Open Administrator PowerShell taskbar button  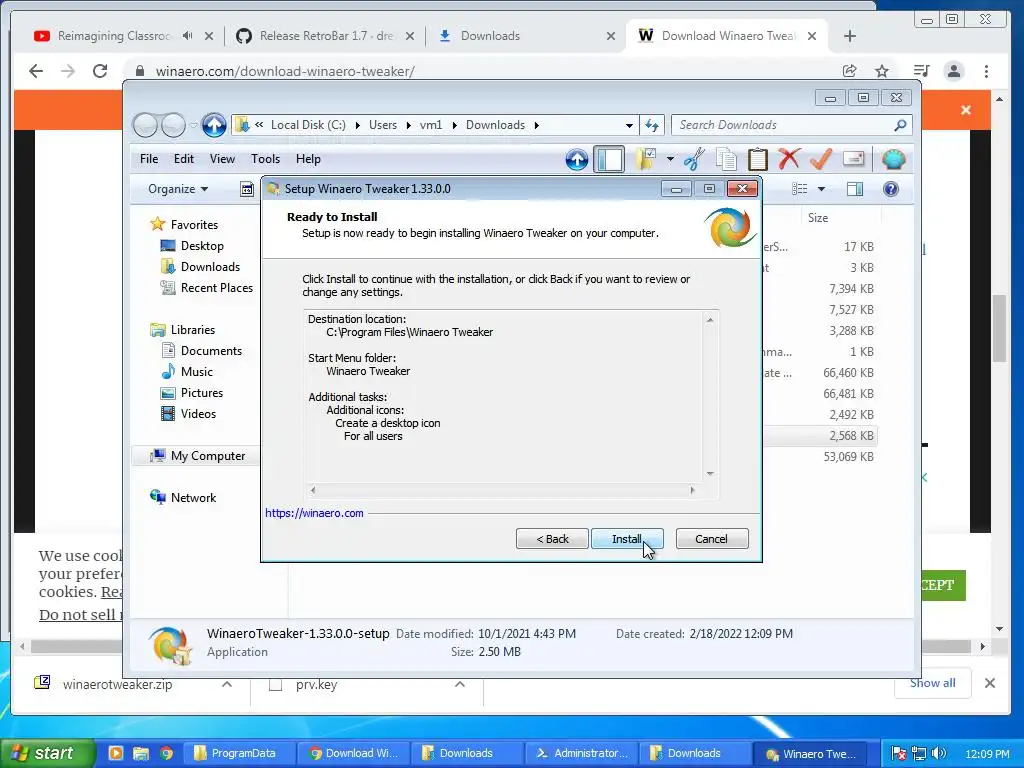click(x=582, y=753)
